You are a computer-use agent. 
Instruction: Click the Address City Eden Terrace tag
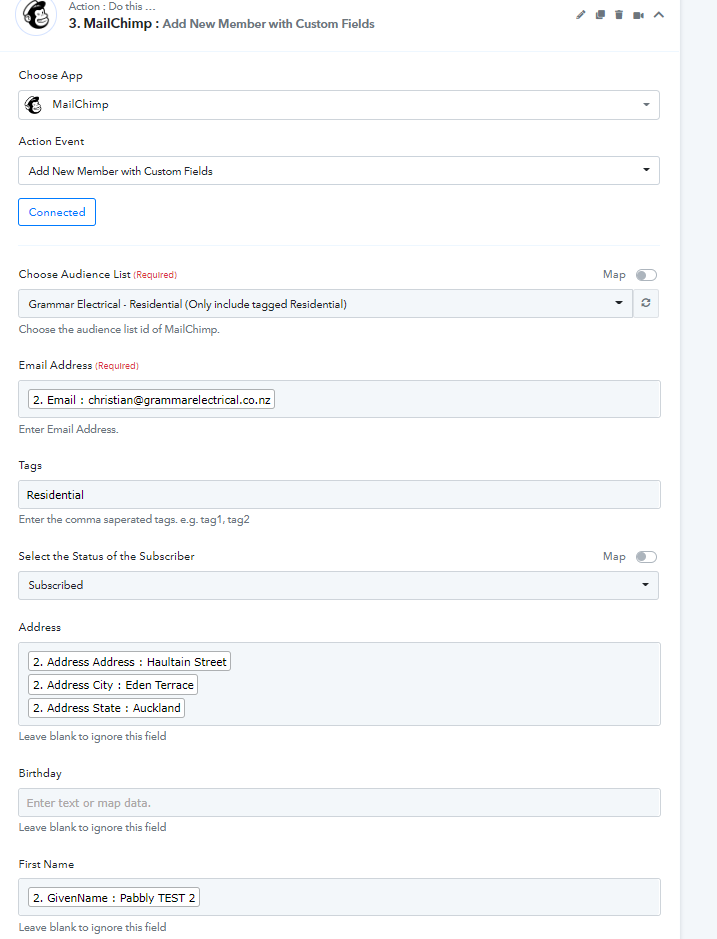[113, 684]
